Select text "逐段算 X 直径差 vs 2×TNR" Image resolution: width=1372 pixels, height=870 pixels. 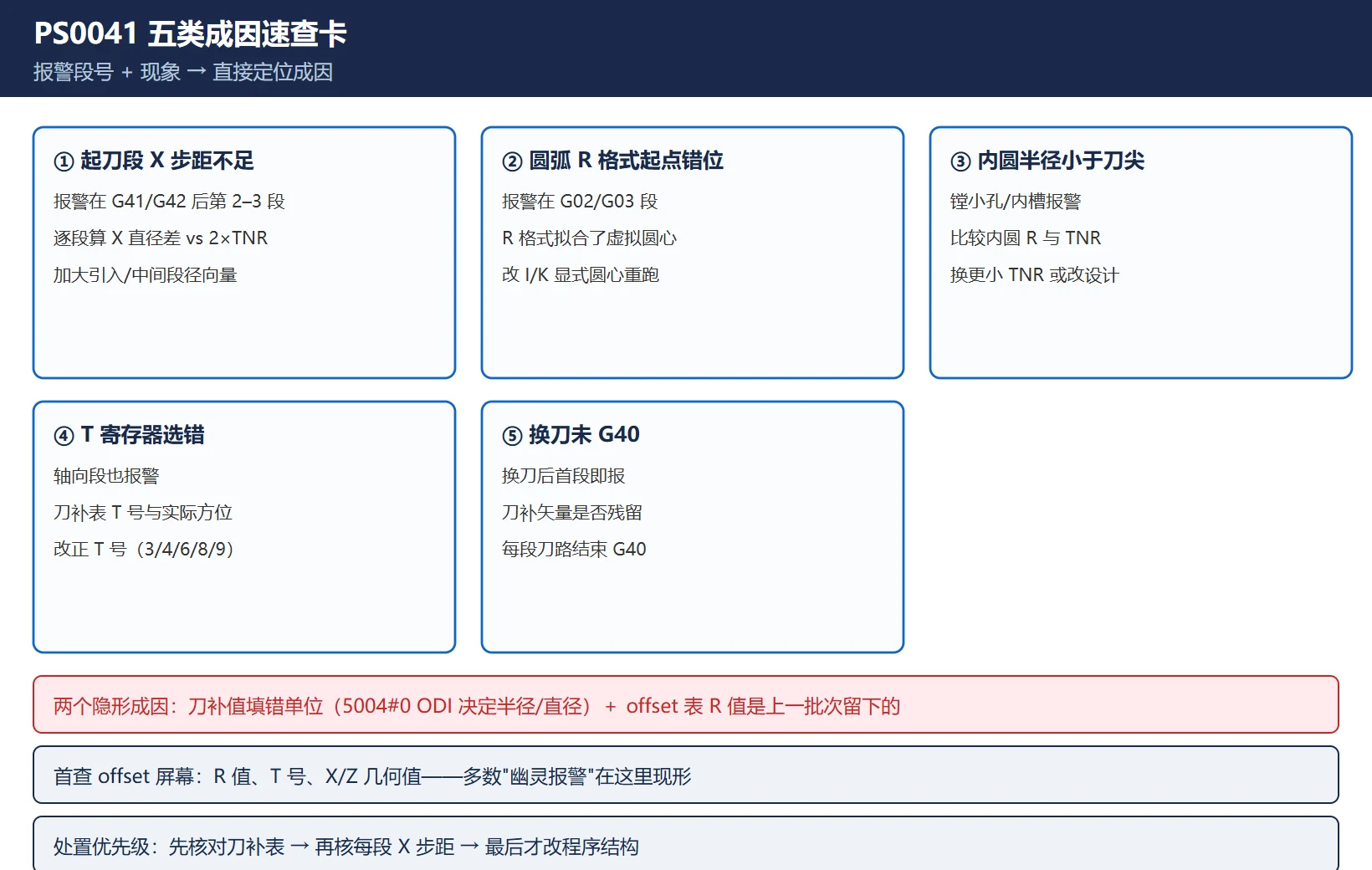point(161,238)
